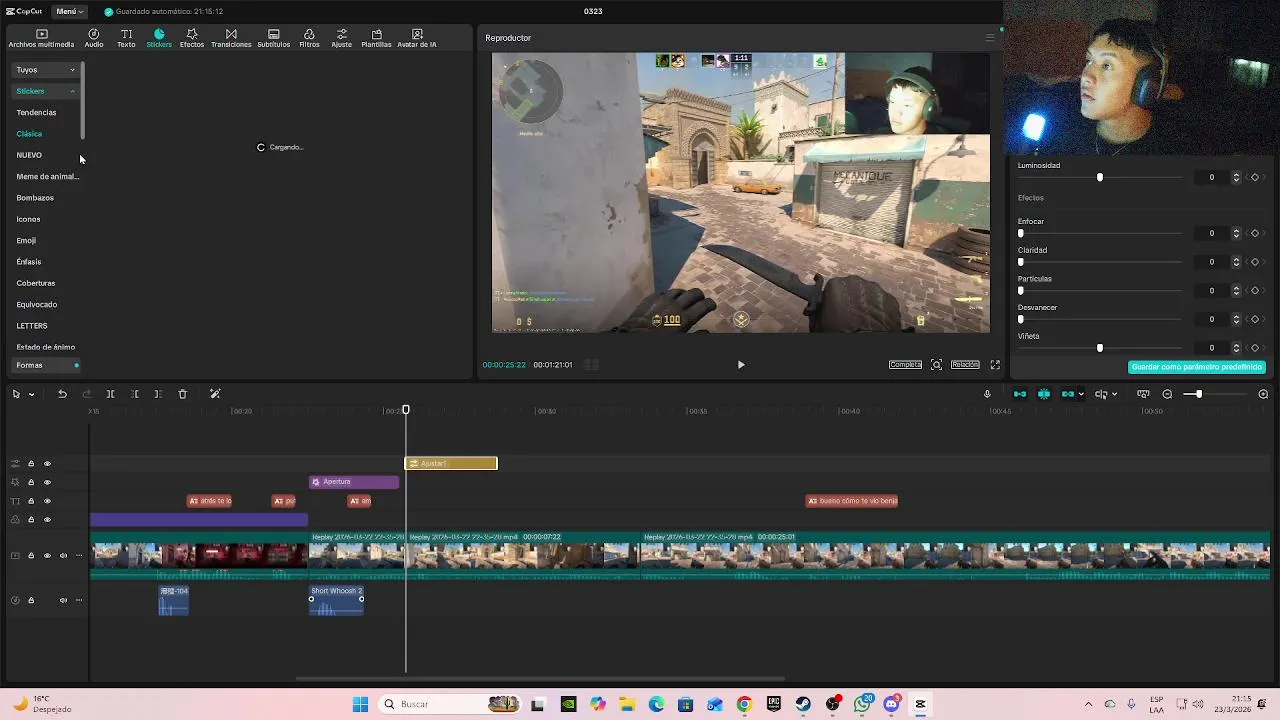Switch to the Audio tab

94,38
